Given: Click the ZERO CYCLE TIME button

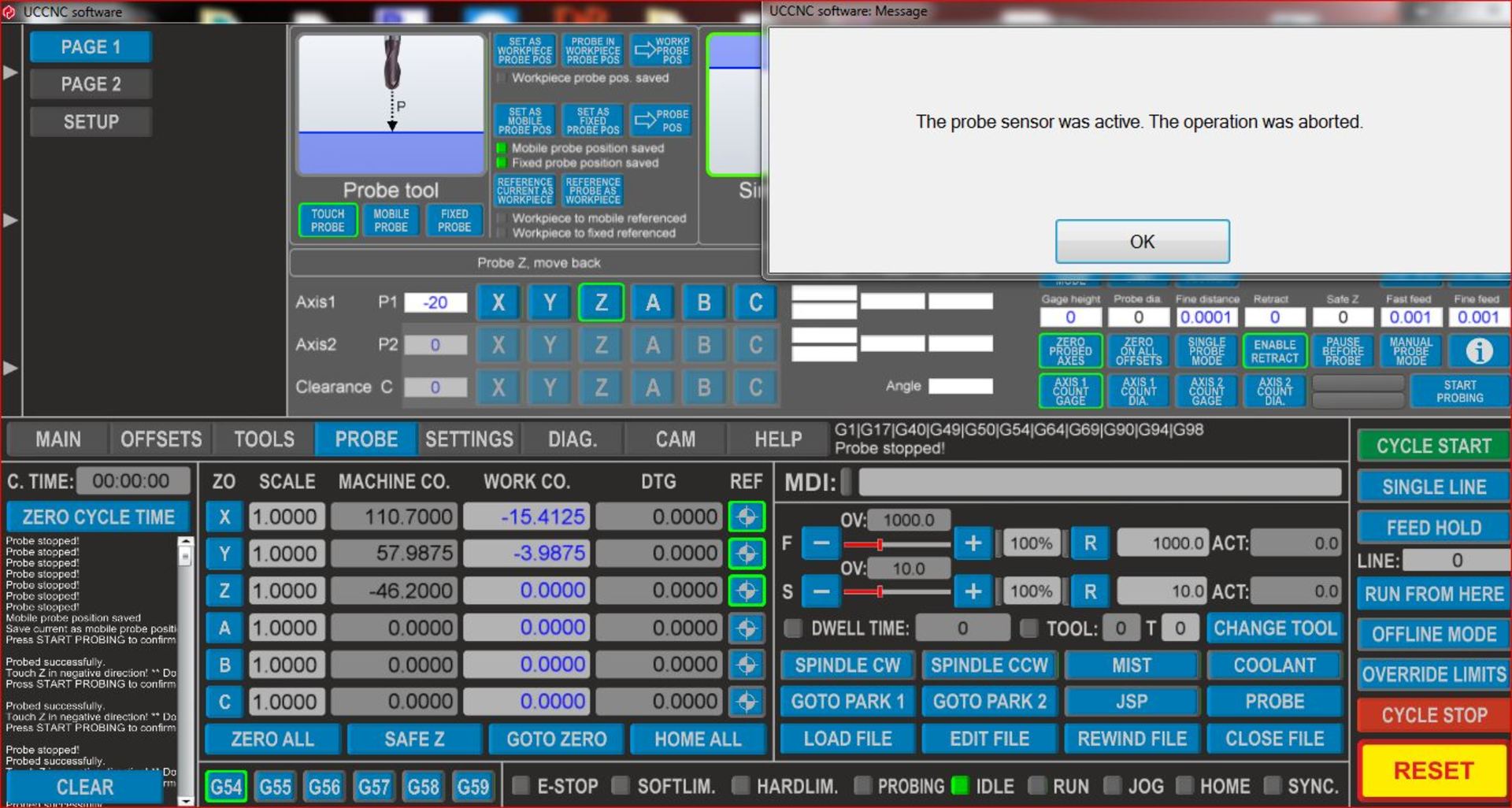Looking at the screenshot, I should click(98, 517).
